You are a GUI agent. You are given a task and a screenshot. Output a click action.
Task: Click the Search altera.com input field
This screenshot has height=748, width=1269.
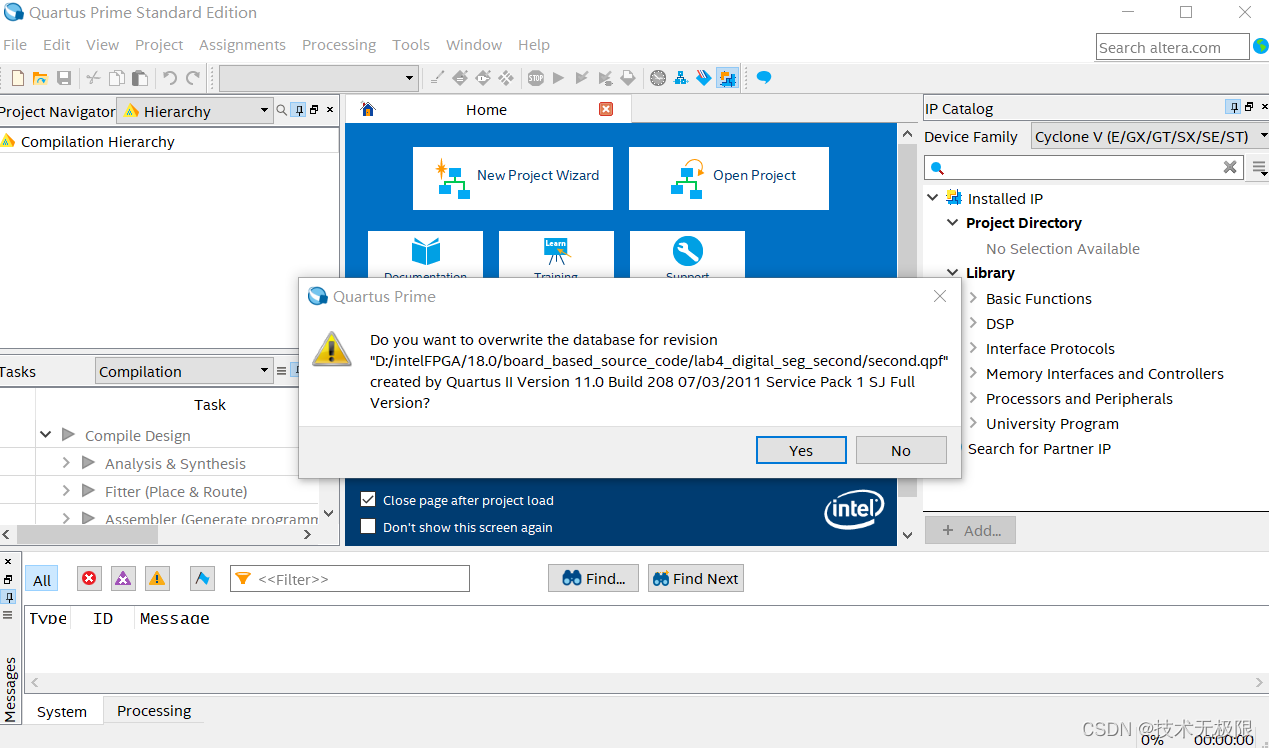coord(1172,47)
